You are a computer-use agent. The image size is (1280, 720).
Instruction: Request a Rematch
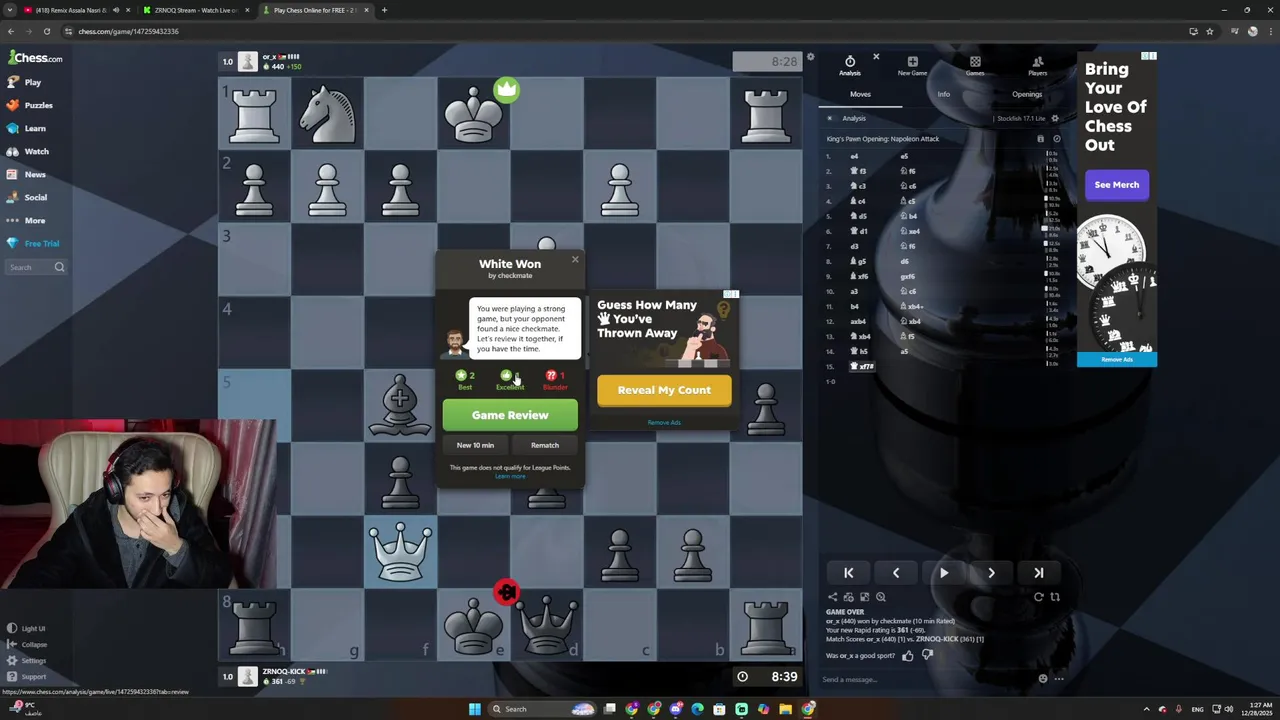pos(545,445)
